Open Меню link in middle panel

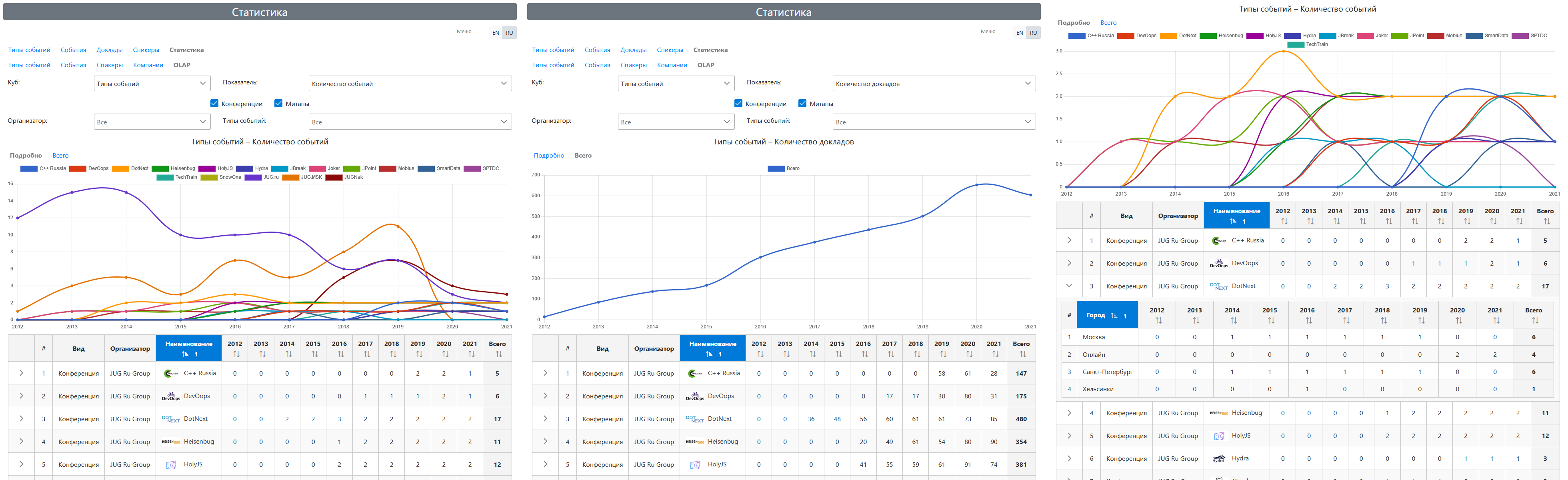988,32
